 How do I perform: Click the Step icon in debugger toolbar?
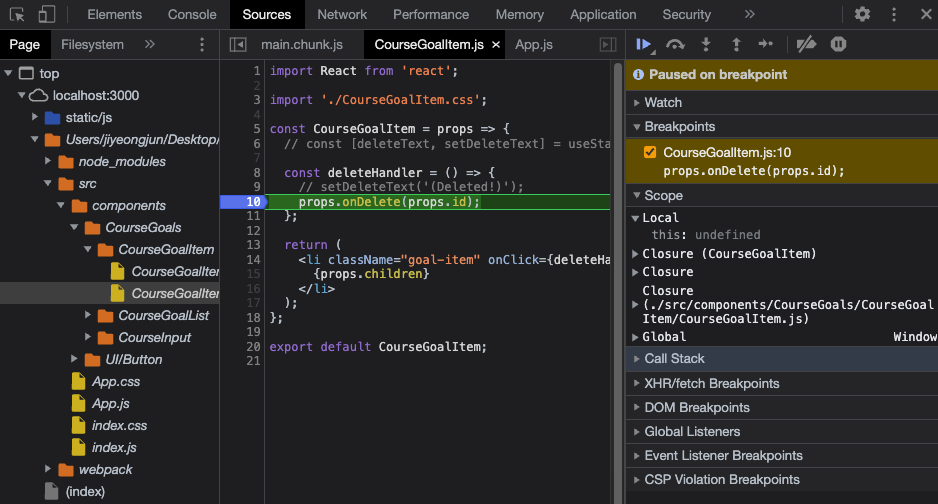[766, 44]
